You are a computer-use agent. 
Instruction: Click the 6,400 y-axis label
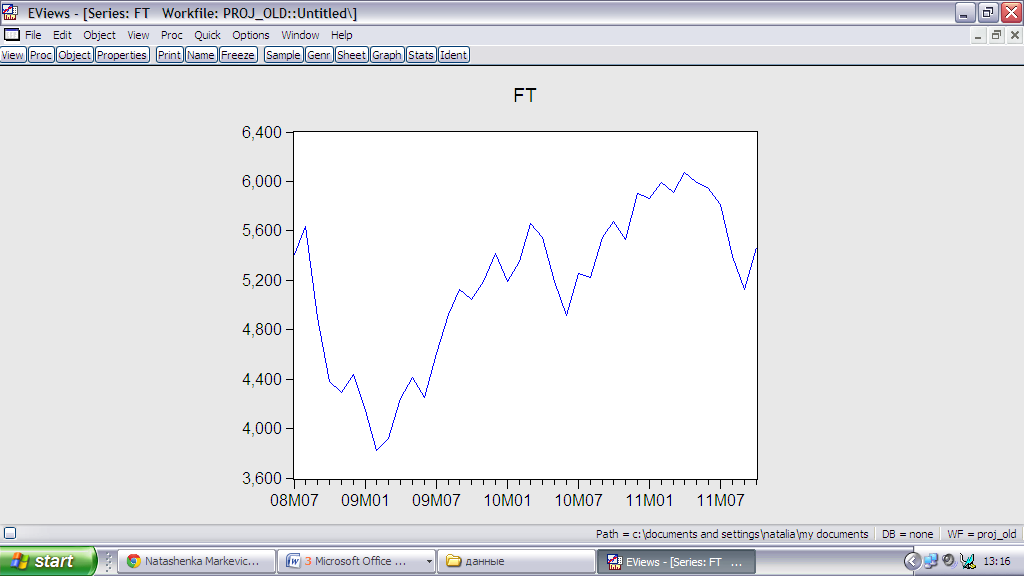(x=261, y=133)
